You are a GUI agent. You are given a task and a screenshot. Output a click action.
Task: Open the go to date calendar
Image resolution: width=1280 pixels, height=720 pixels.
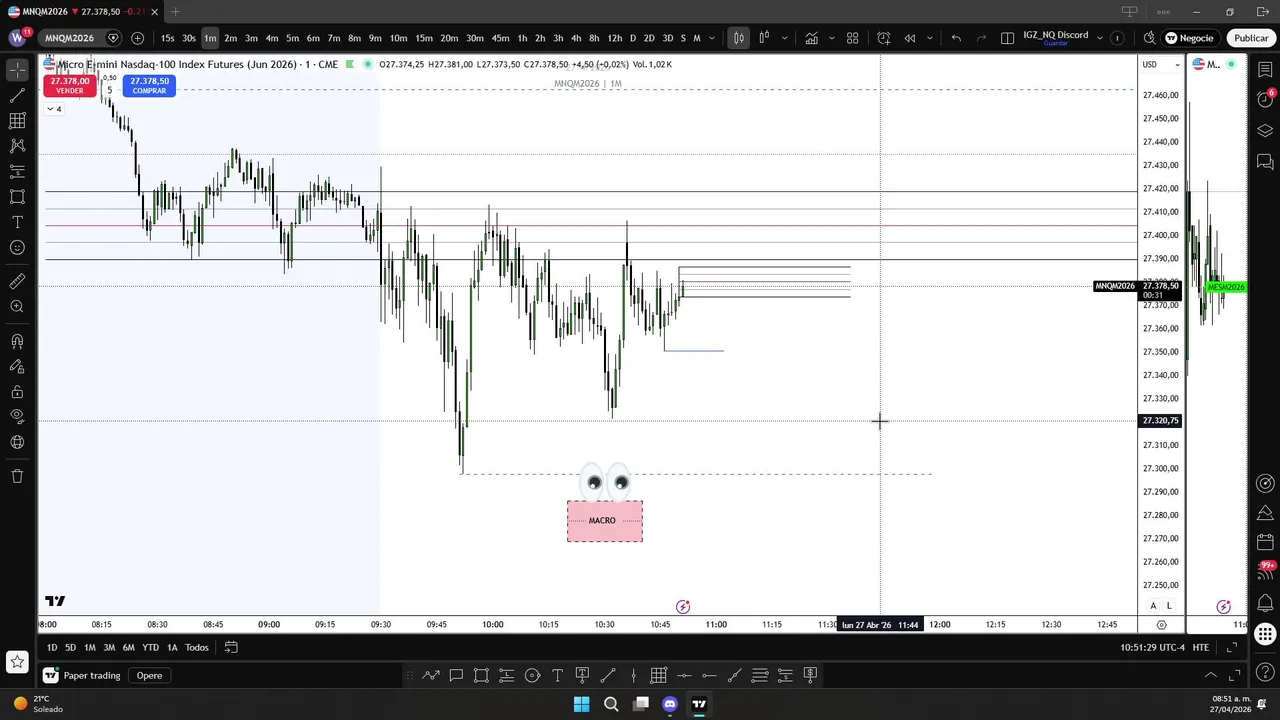pyautogui.click(x=231, y=647)
